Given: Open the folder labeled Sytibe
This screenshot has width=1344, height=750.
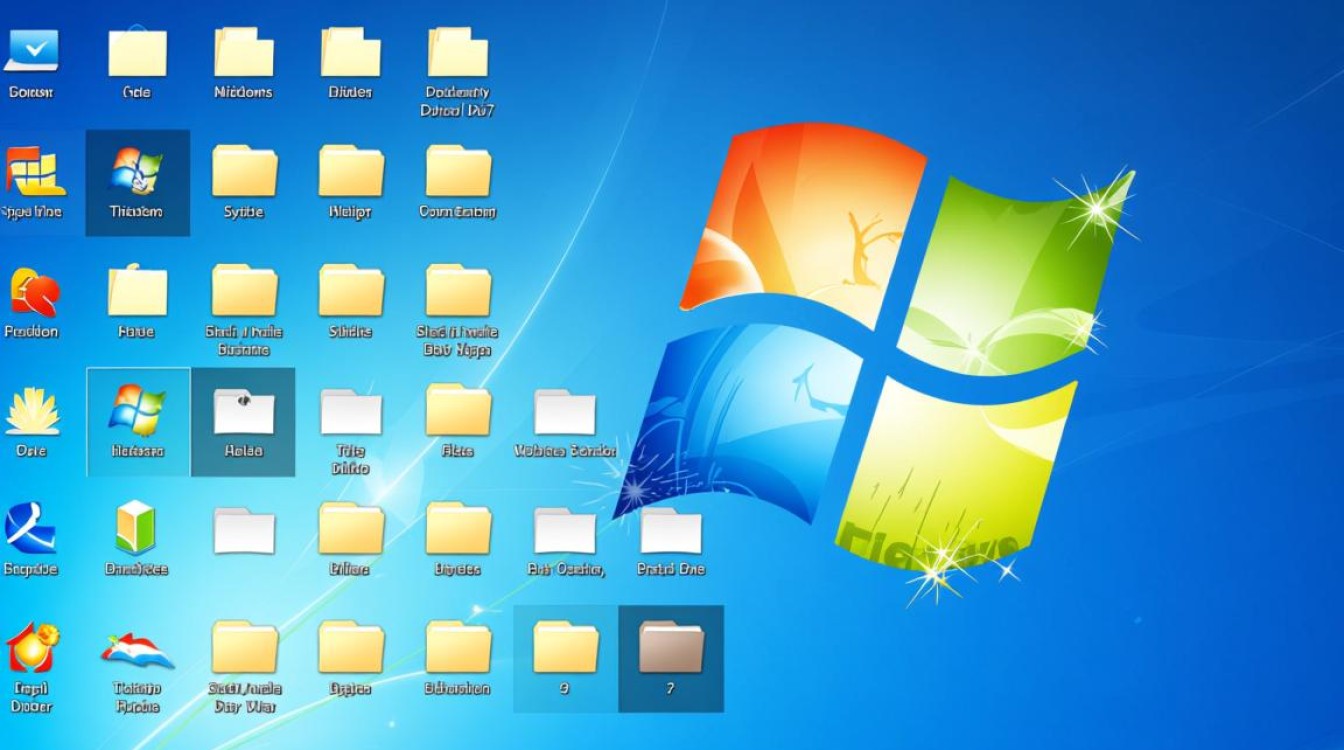Looking at the screenshot, I should 244,171.
